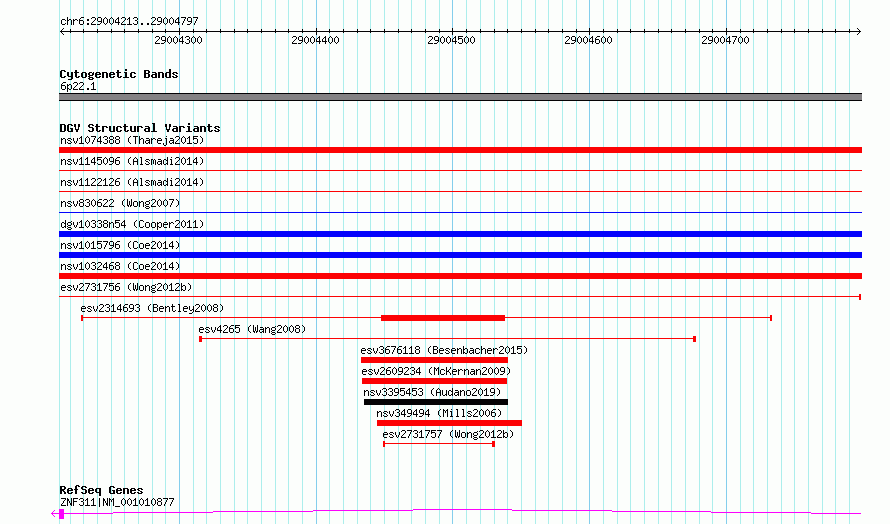This screenshot has width=890, height=524.
Task: Click the 29004400 ruler position label
Action: (315, 40)
